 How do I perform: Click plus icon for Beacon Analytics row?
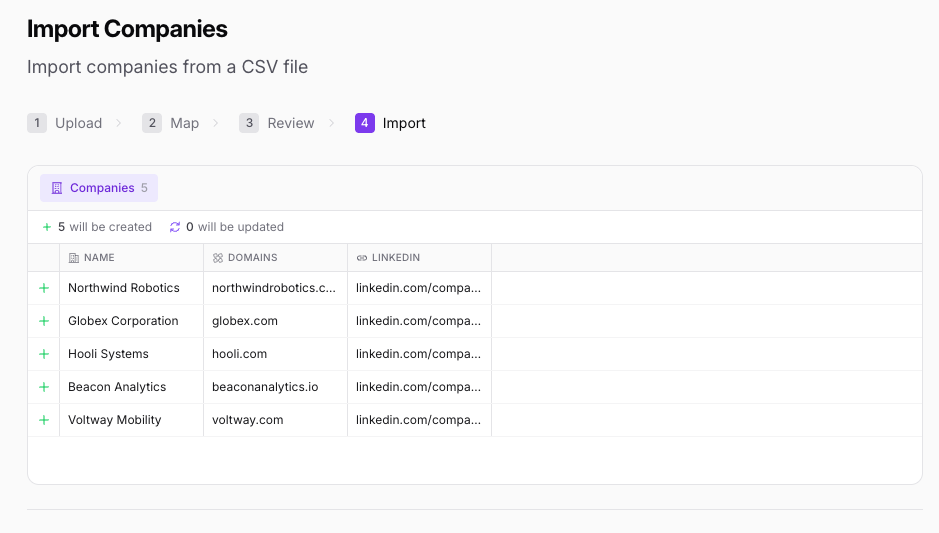44,387
